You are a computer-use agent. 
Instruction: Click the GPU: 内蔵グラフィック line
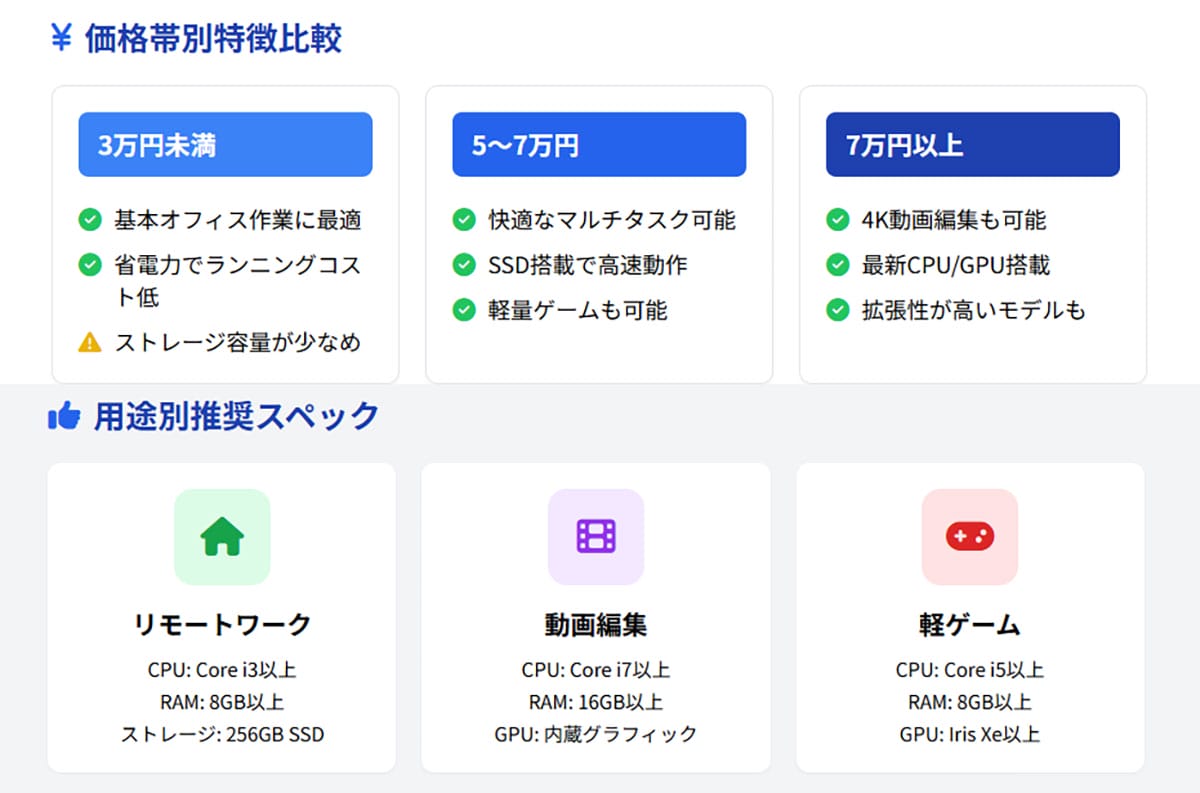tap(596, 735)
